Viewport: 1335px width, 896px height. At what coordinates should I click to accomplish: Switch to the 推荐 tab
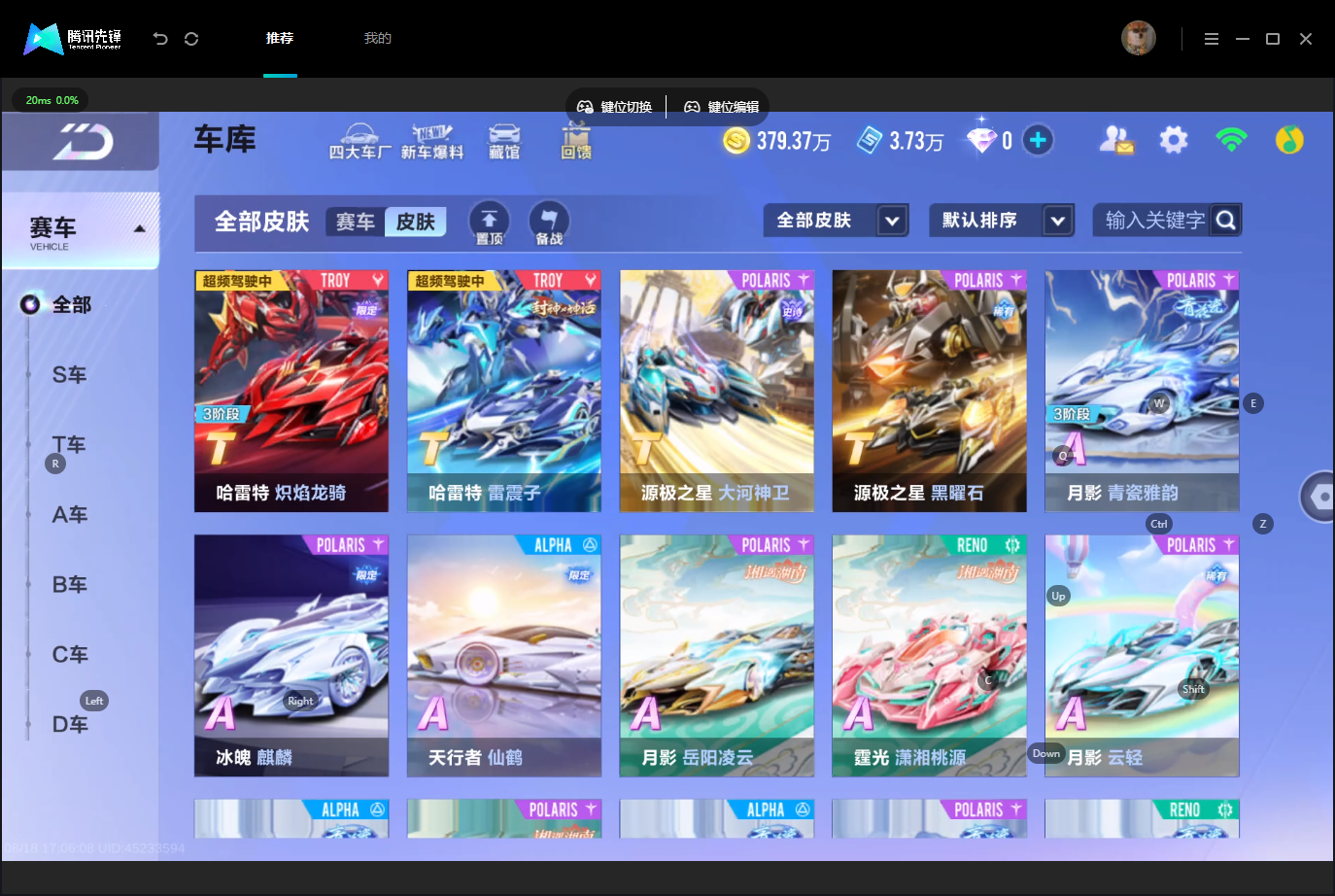click(280, 39)
